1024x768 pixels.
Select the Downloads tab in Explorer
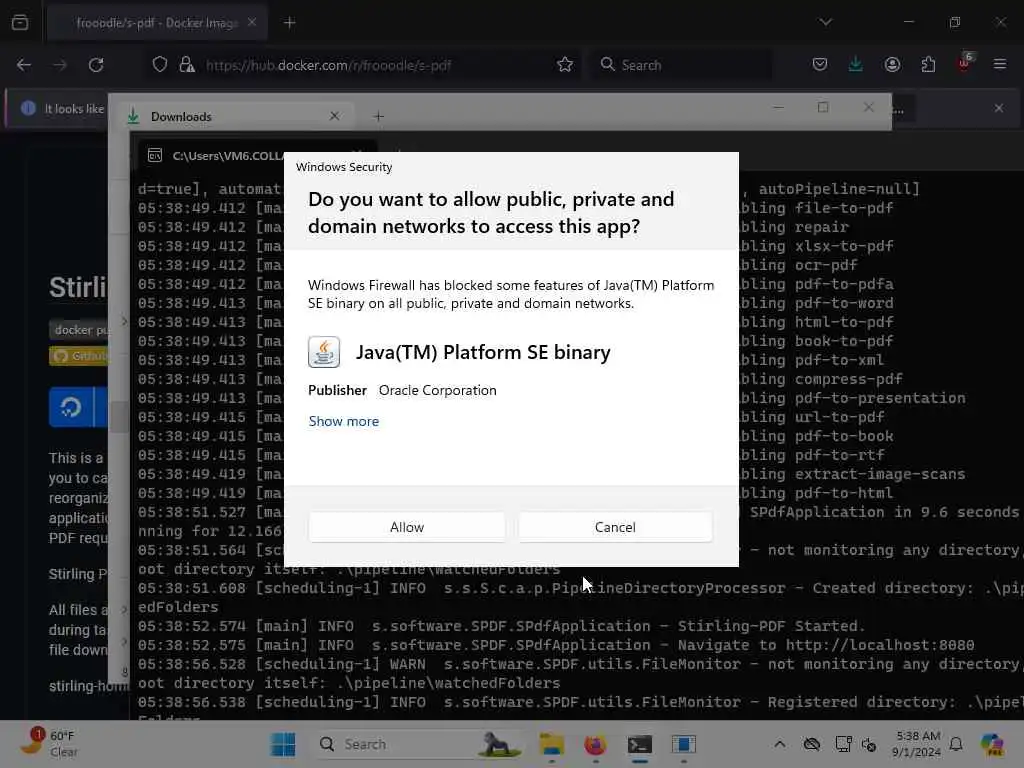(233, 117)
